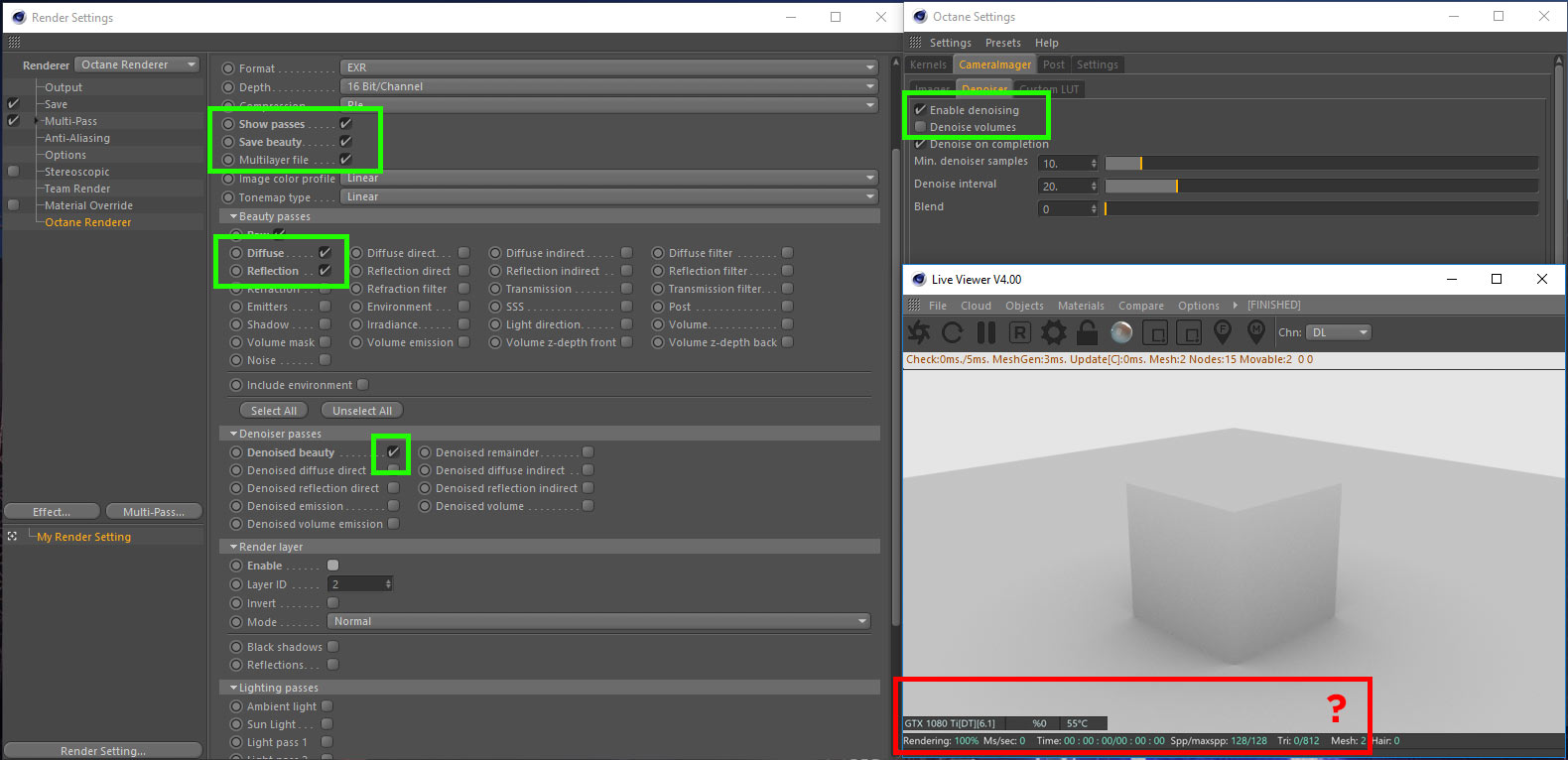
Task: Open the Format EXR dropdown
Action: pyautogui.click(x=609, y=67)
